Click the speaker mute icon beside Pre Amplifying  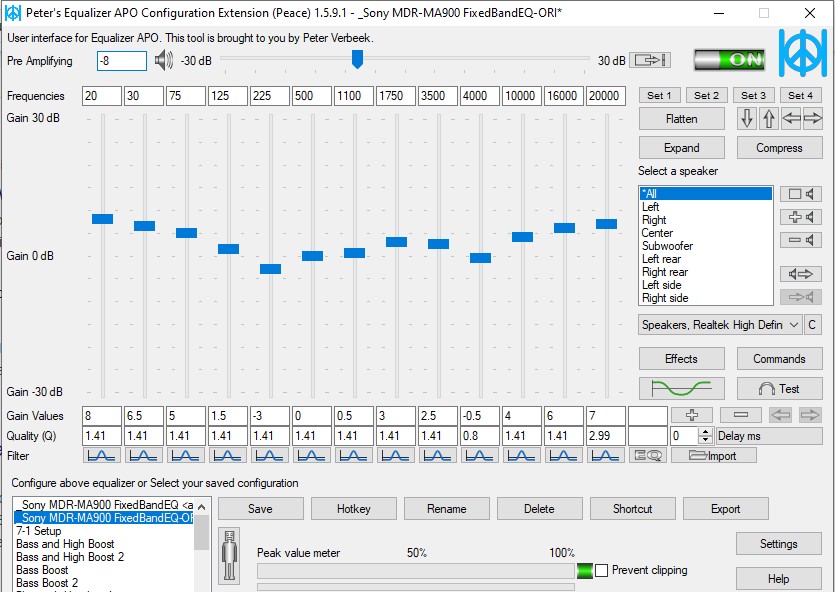coord(163,61)
